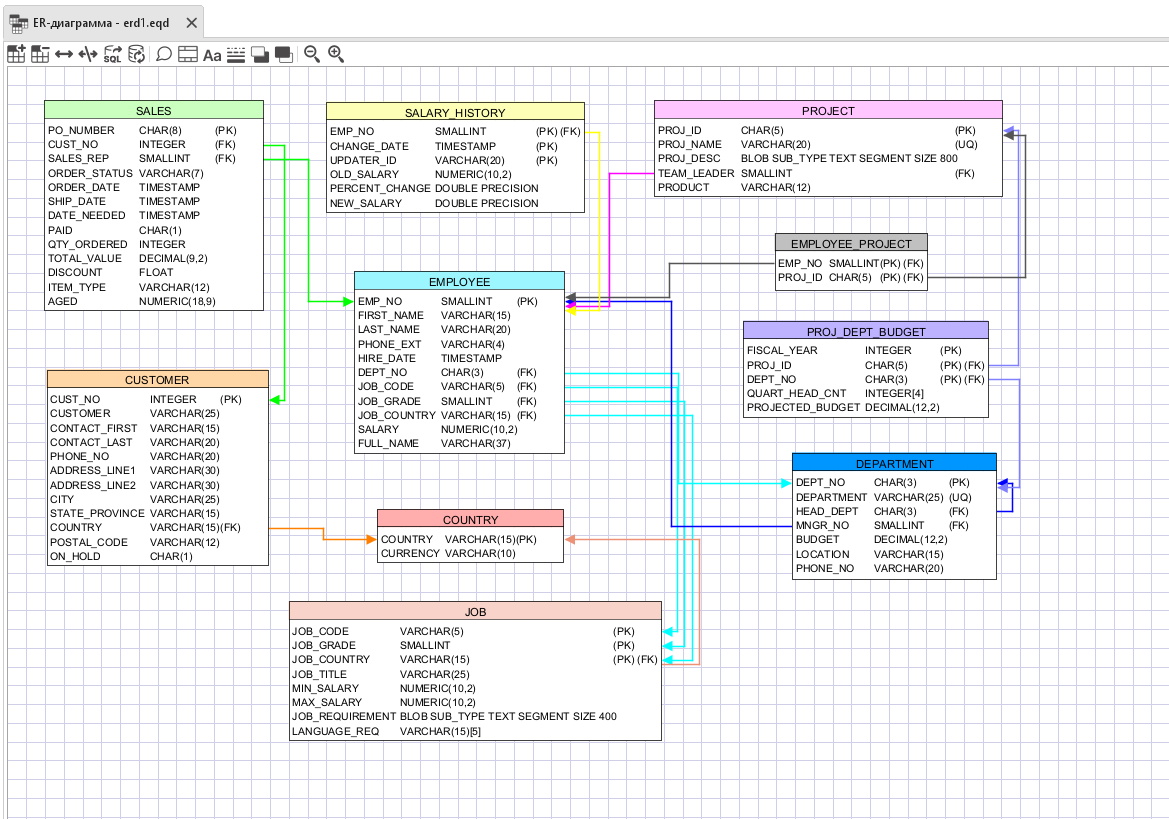Click the add table icon
Screen dimensions: 1169x819
click(x=16, y=54)
